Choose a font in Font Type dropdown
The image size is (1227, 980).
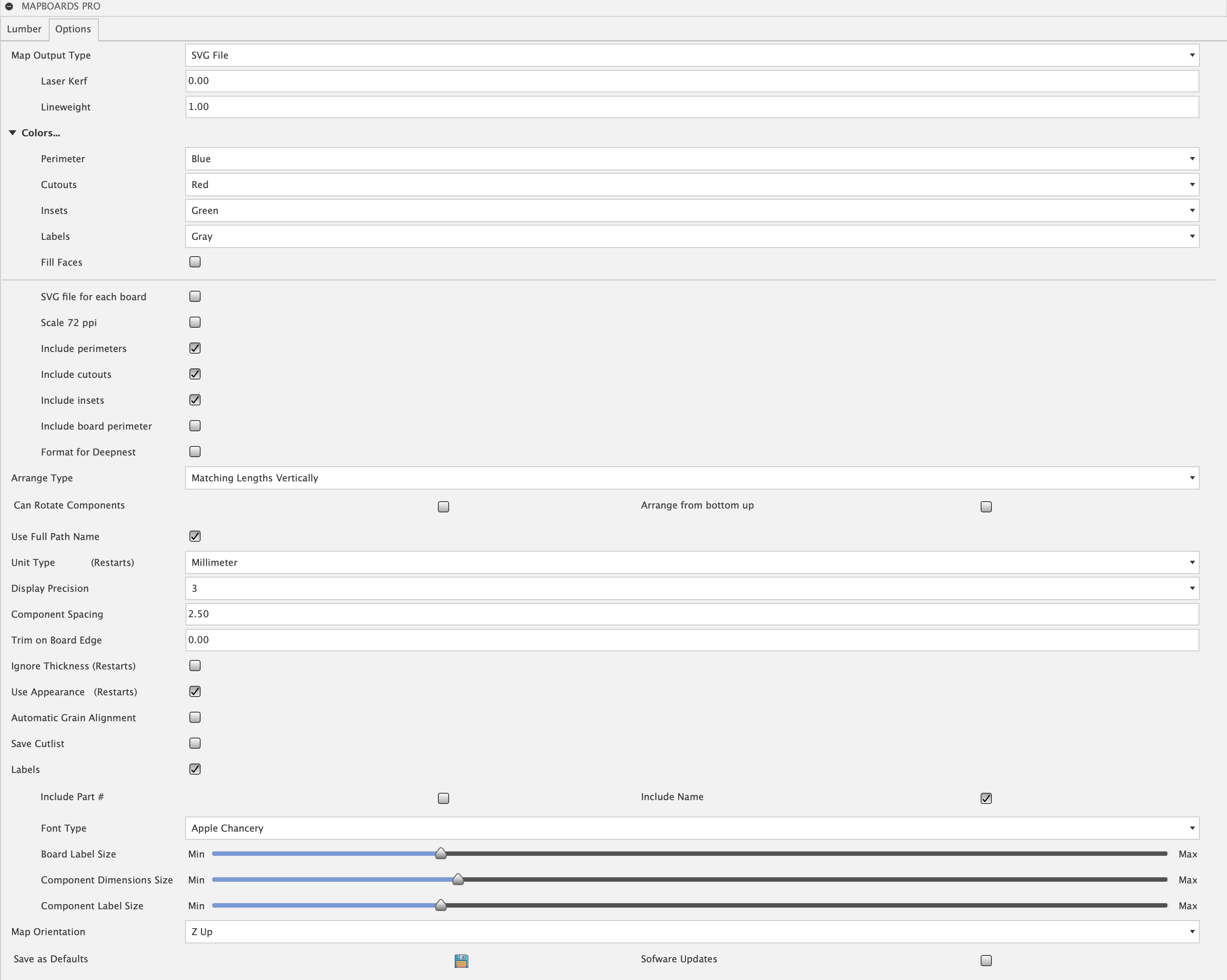692,828
